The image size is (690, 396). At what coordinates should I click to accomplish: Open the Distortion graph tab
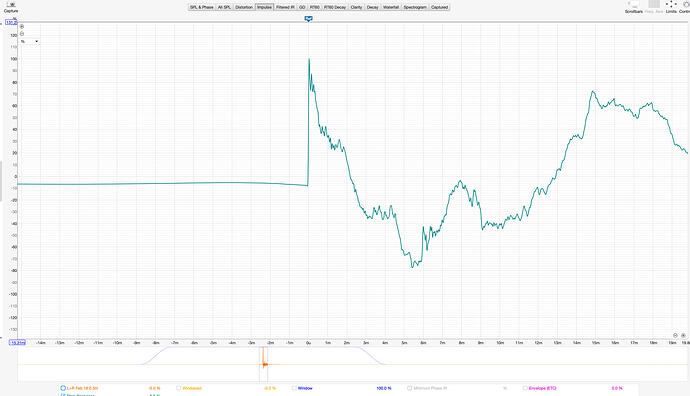(x=244, y=7)
